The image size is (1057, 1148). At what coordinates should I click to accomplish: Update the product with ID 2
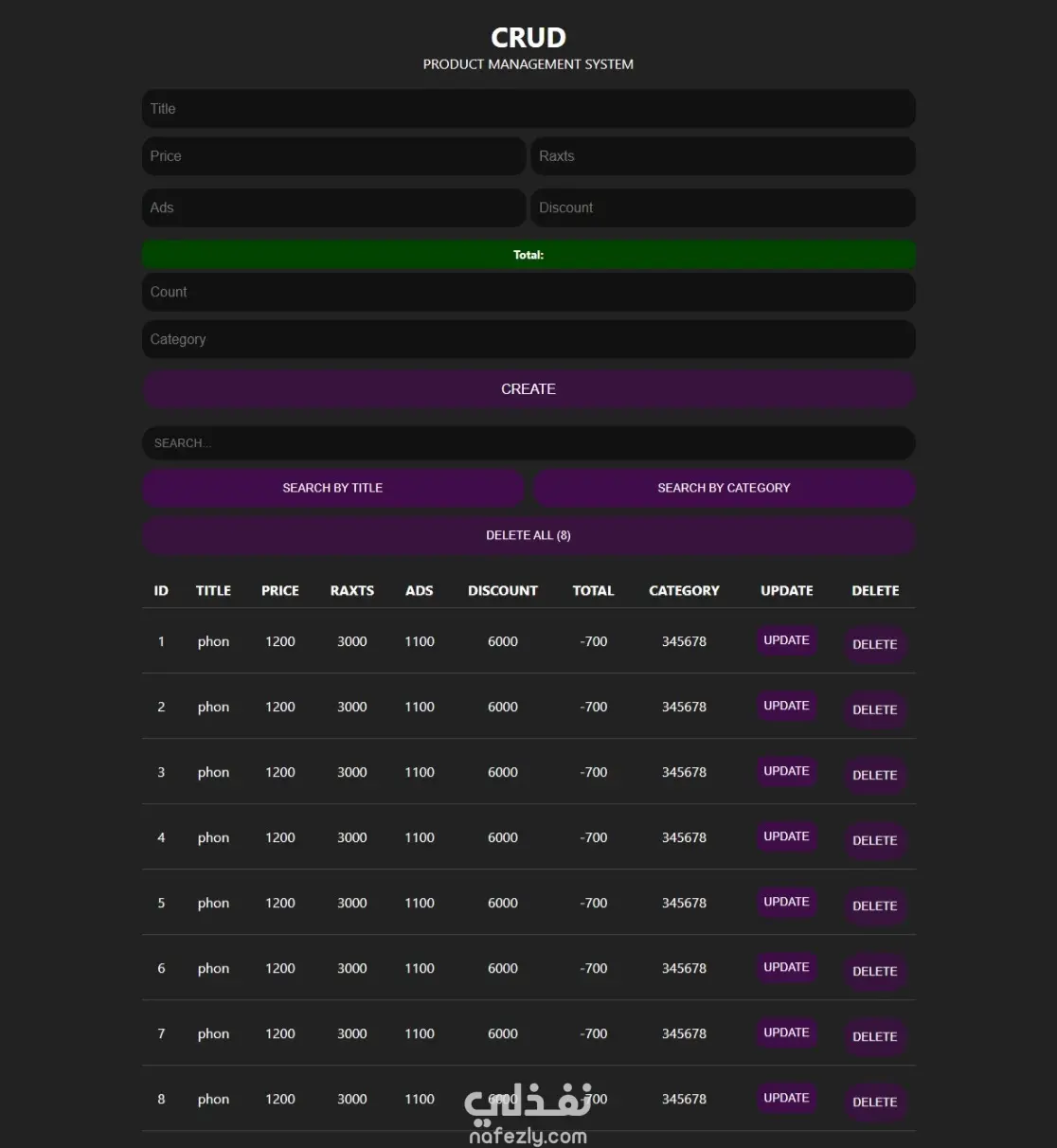point(786,706)
